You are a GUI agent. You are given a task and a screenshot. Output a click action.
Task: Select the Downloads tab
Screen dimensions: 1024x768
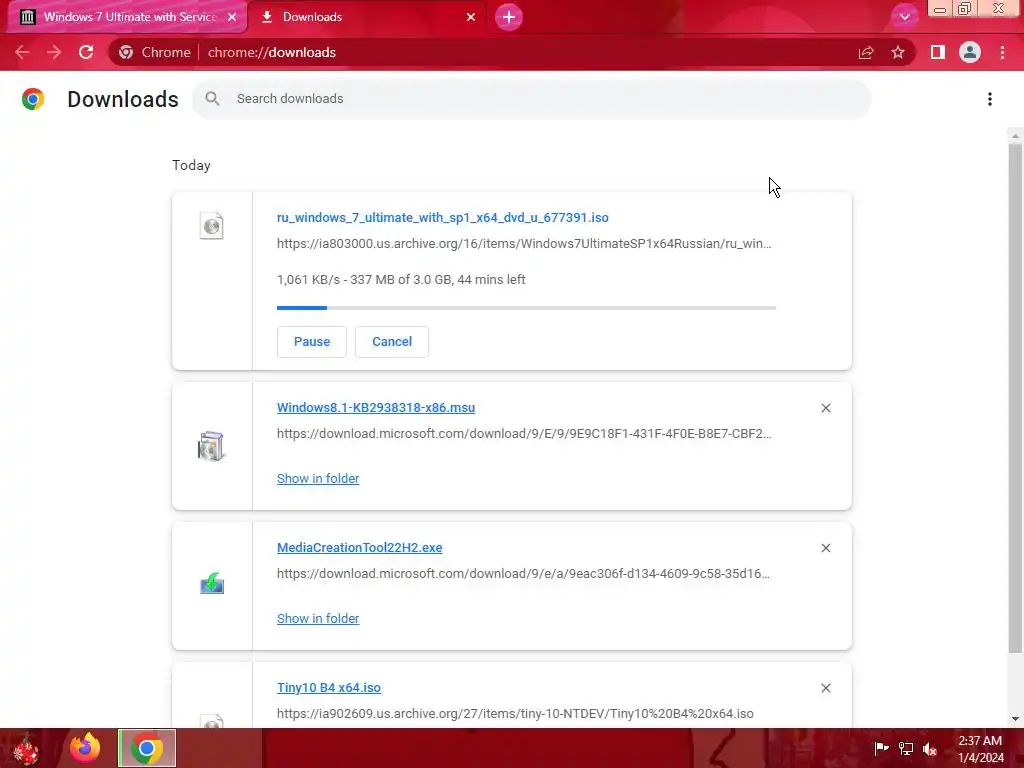[367, 17]
